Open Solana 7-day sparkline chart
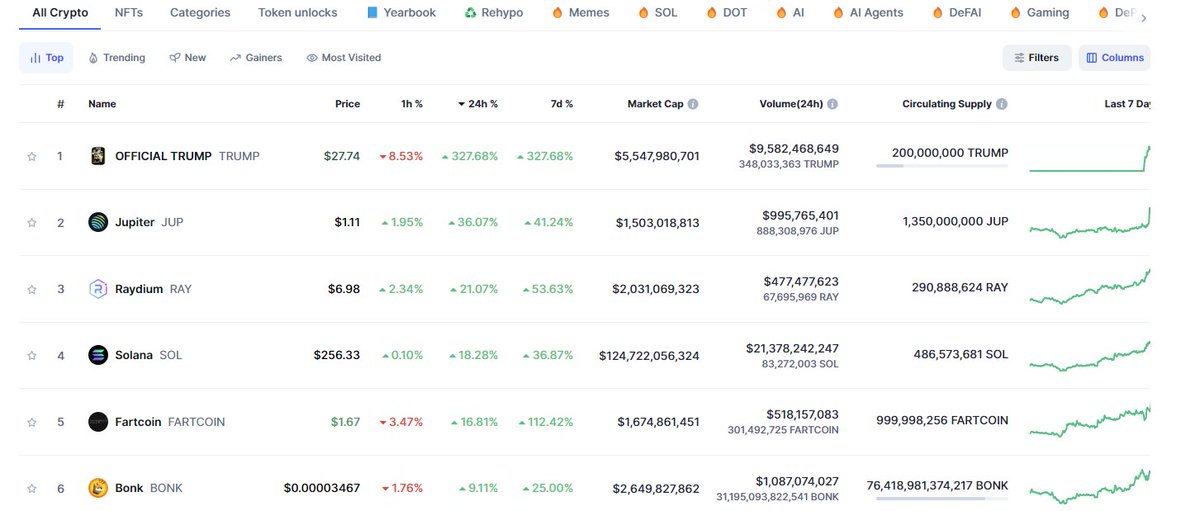 pyautogui.click(x=1090, y=355)
